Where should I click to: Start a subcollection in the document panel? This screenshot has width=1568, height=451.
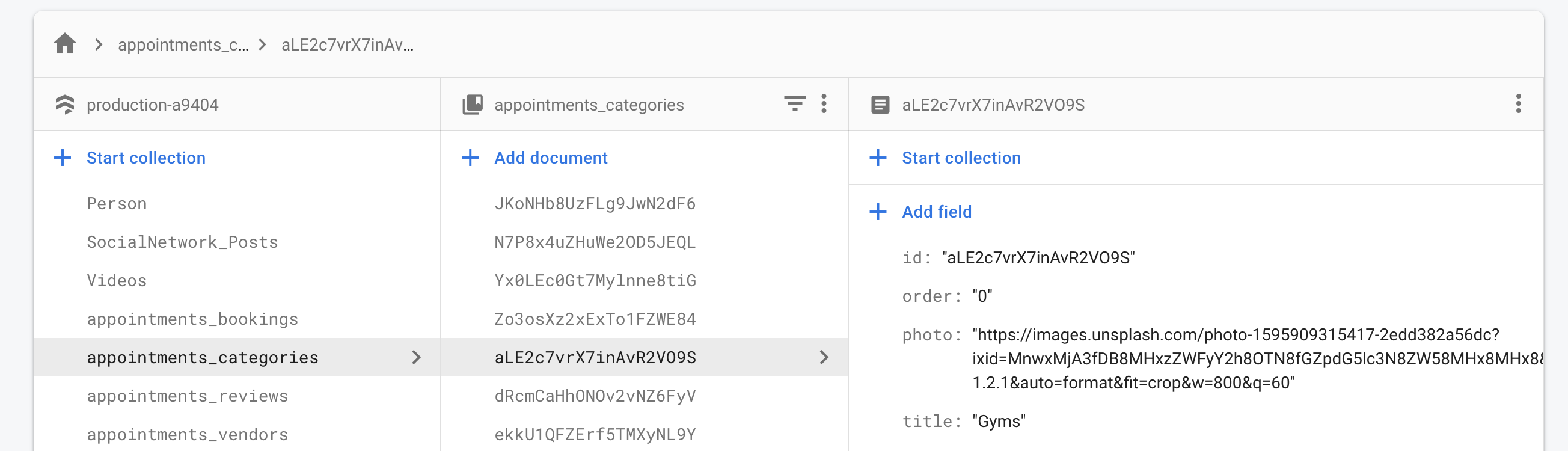pyautogui.click(x=961, y=158)
